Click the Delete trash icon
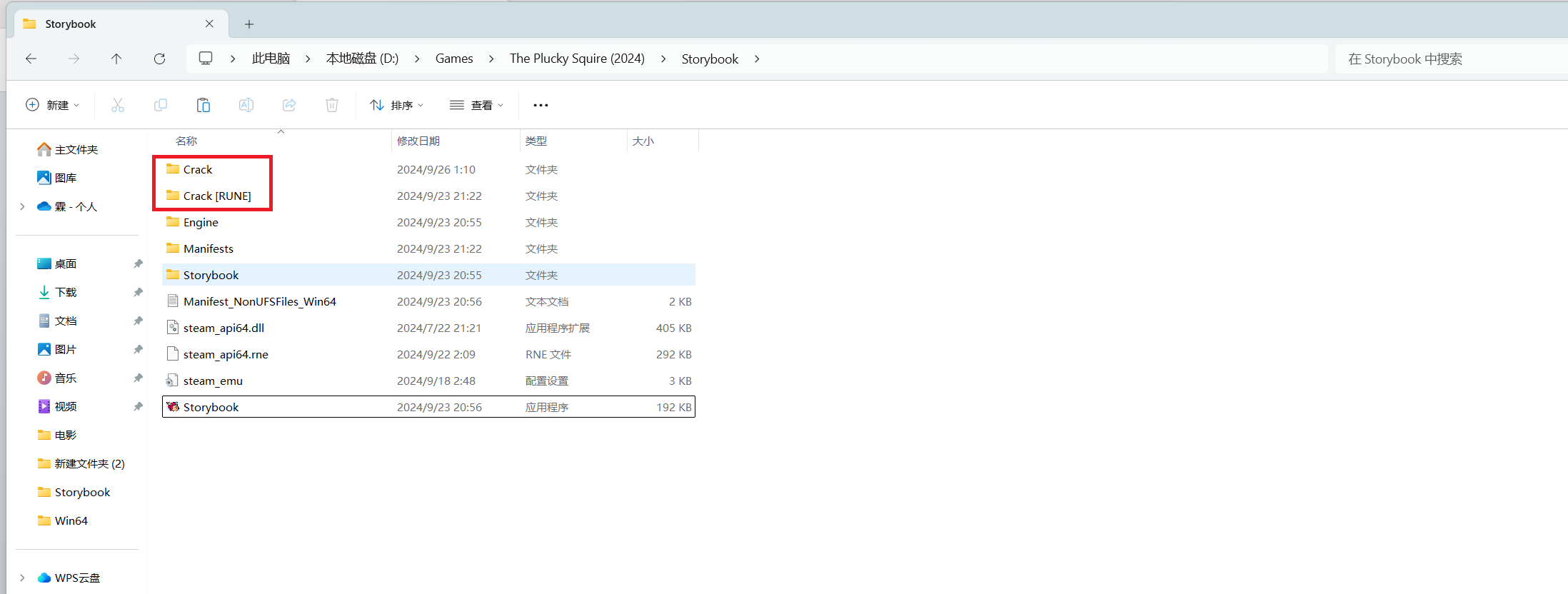Screen dimensions: 1568x594 332,105
